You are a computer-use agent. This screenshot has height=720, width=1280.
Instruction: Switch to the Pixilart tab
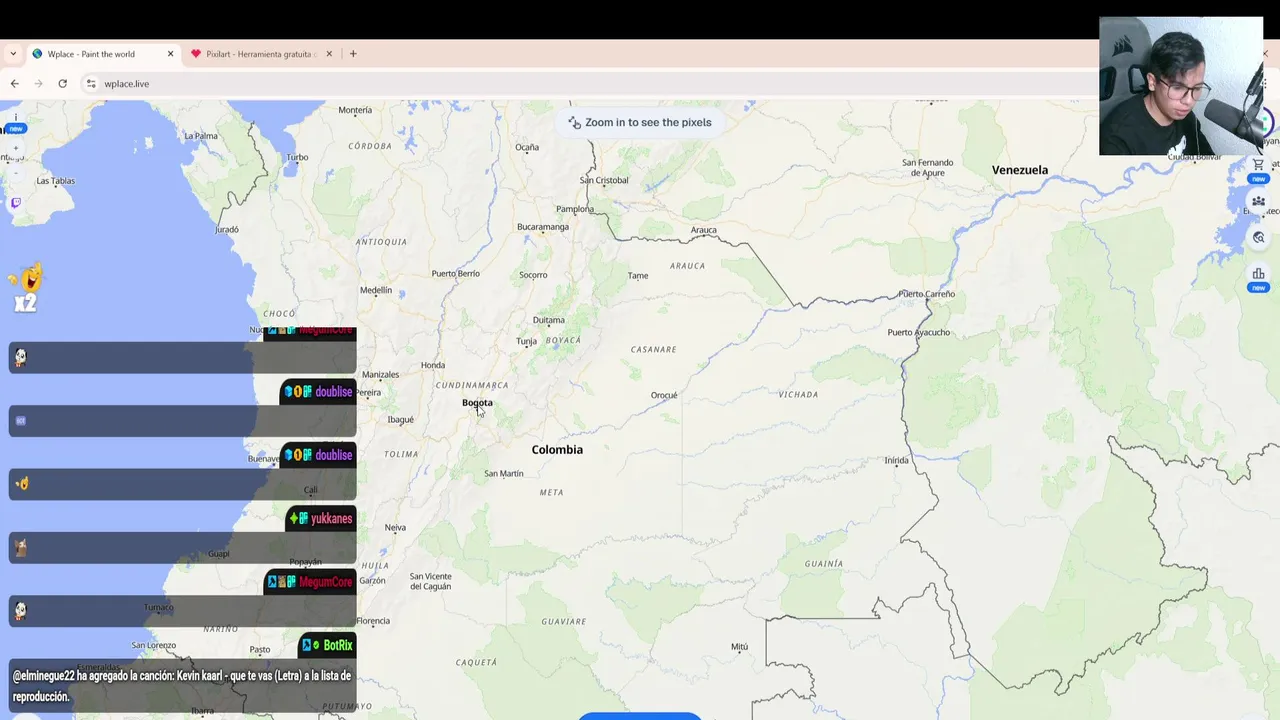[262, 54]
